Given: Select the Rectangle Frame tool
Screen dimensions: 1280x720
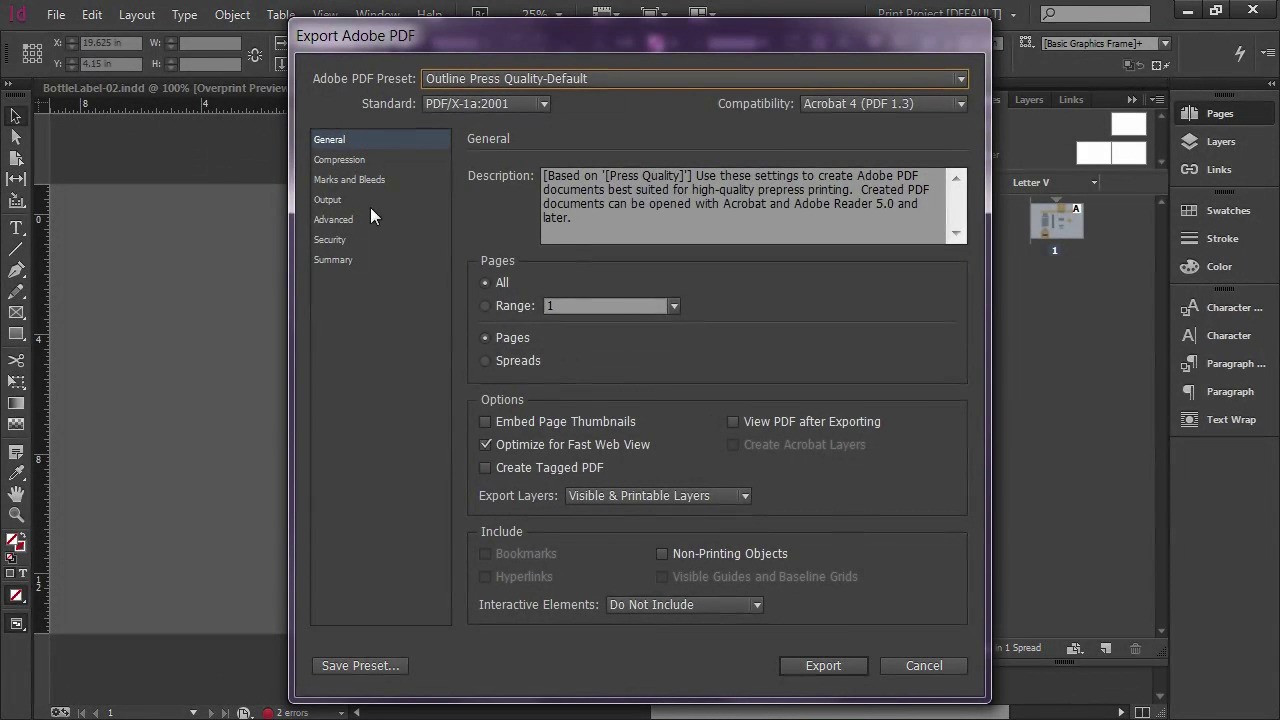Looking at the screenshot, I should (x=16, y=313).
